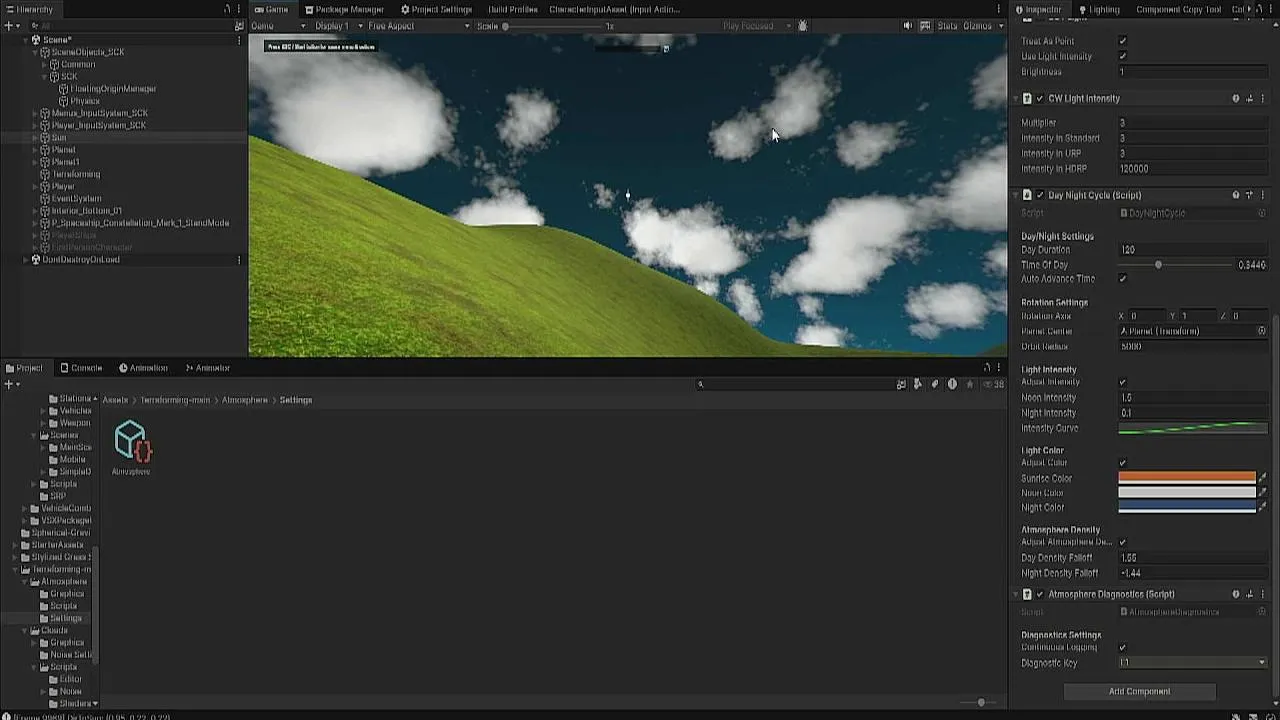Disable the Day Night Cycle component checkbox
This screenshot has width=1280, height=720.
(x=1040, y=195)
